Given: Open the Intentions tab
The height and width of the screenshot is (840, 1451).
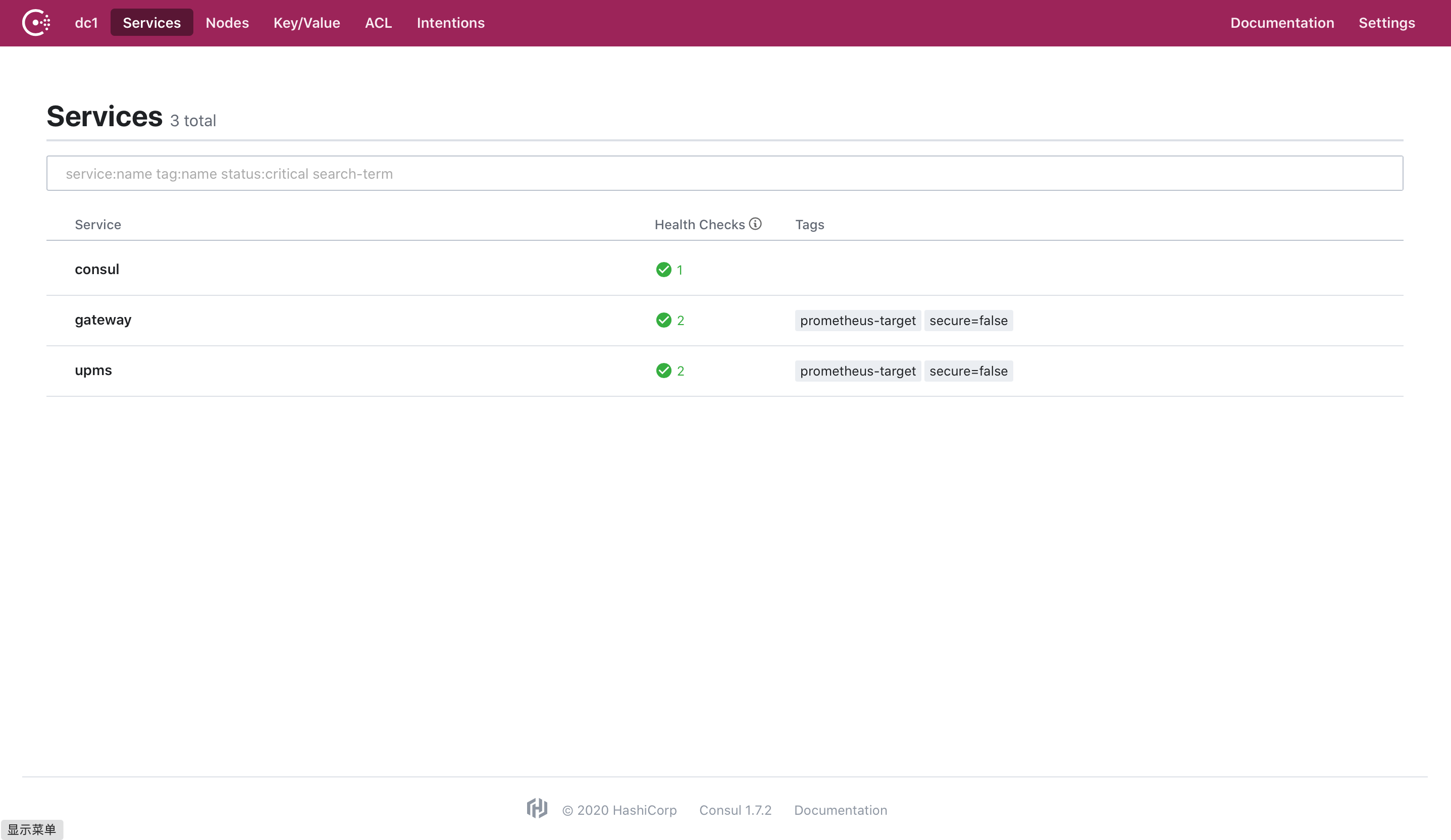Looking at the screenshot, I should coord(450,23).
